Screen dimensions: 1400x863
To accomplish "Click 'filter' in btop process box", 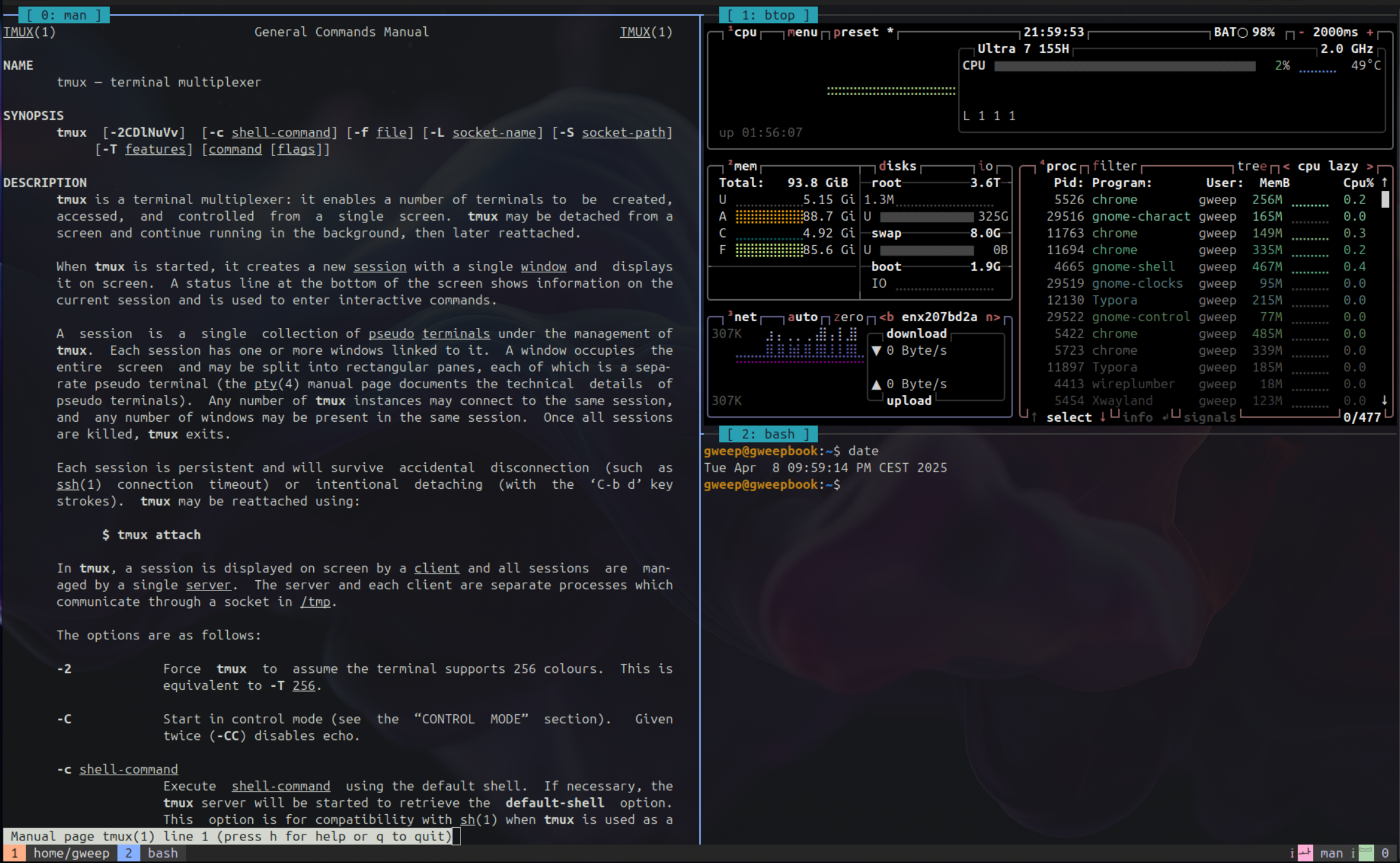I will point(1115,166).
